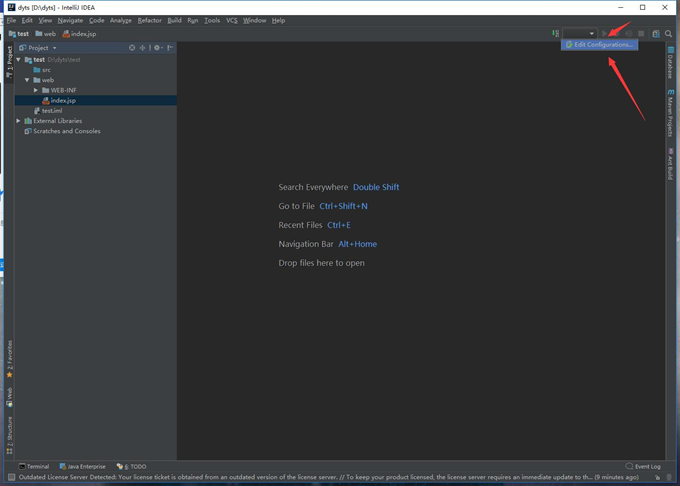Click the Outdated License Server status message
The width and height of the screenshot is (680, 486).
tap(328, 477)
